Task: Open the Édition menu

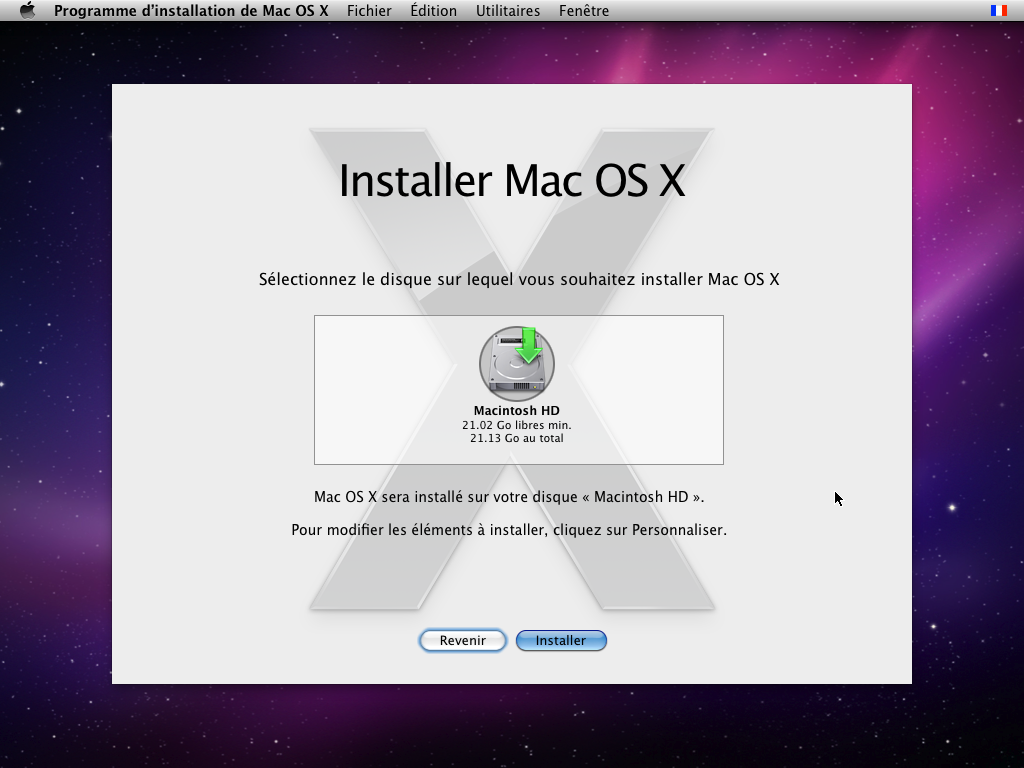Action: pos(434,10)
